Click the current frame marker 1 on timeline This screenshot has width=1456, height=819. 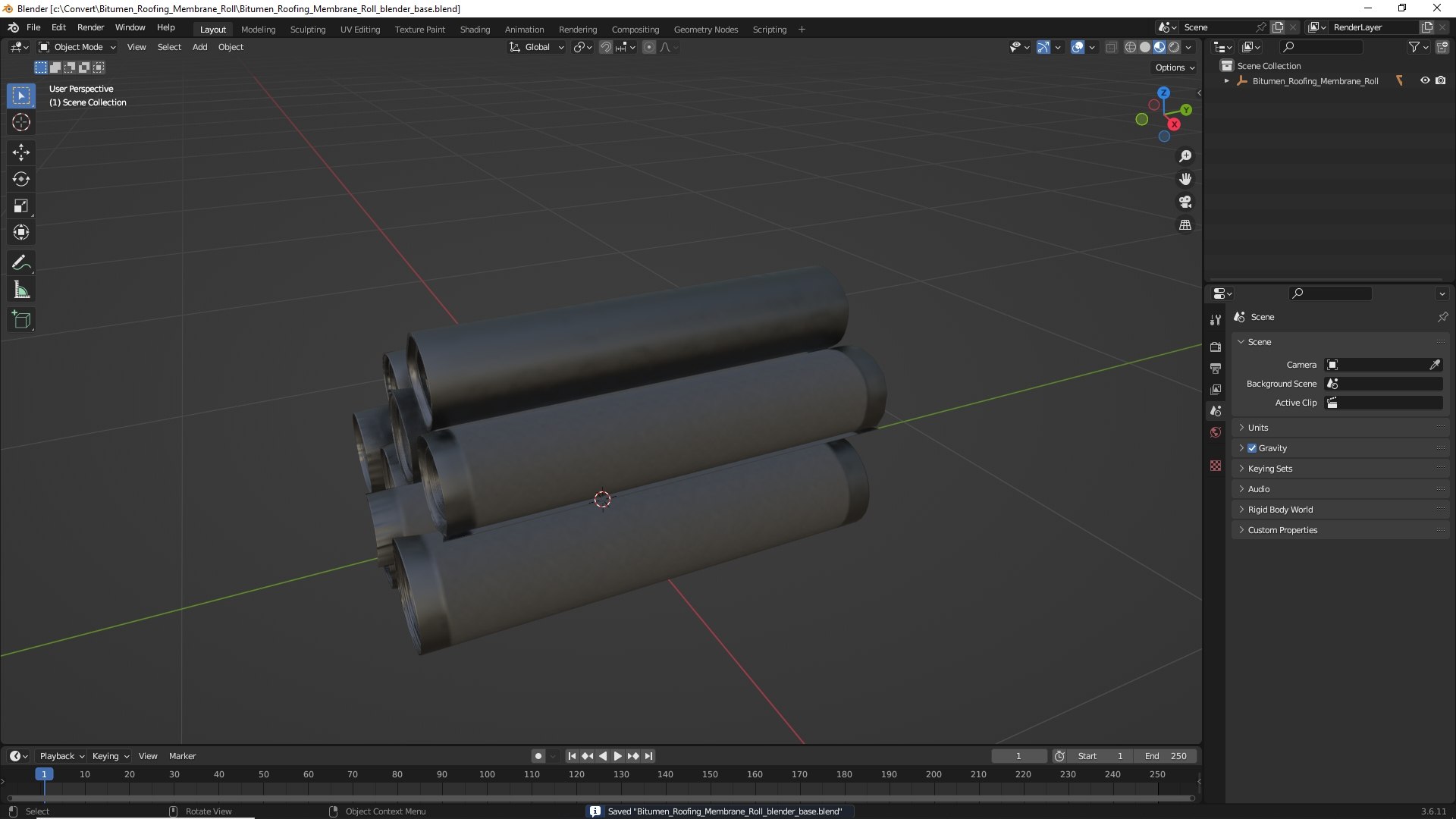(x=44, y=774)
